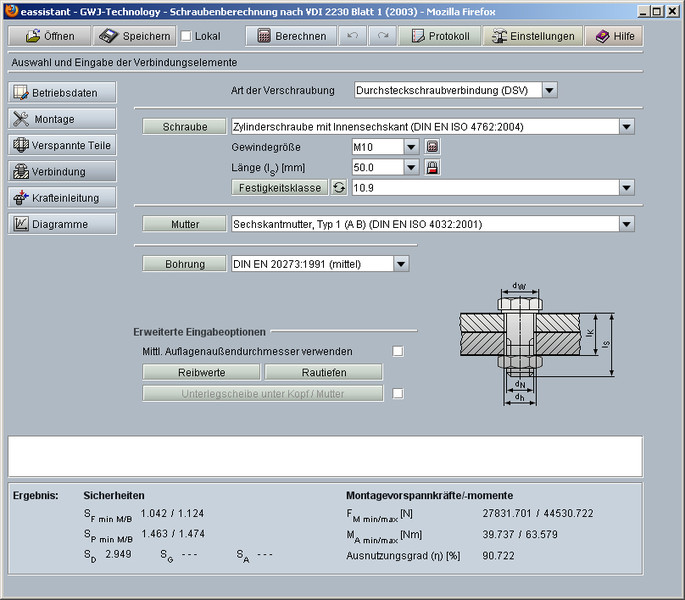Go to the Diagramme section

coord(62,224)
